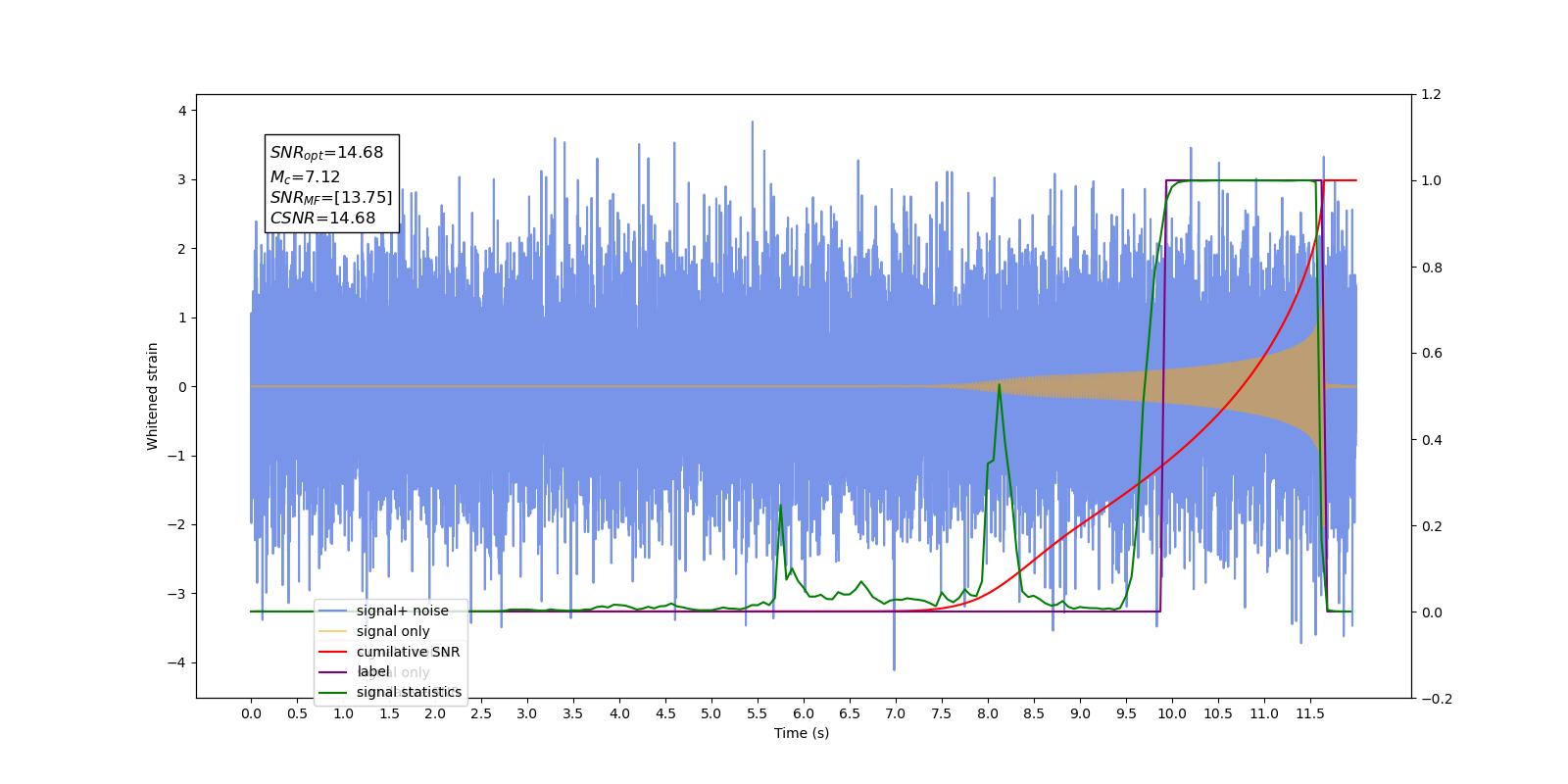Click the green signal statistics legend line
The image size is (1568, 784).
click(333, 692)
